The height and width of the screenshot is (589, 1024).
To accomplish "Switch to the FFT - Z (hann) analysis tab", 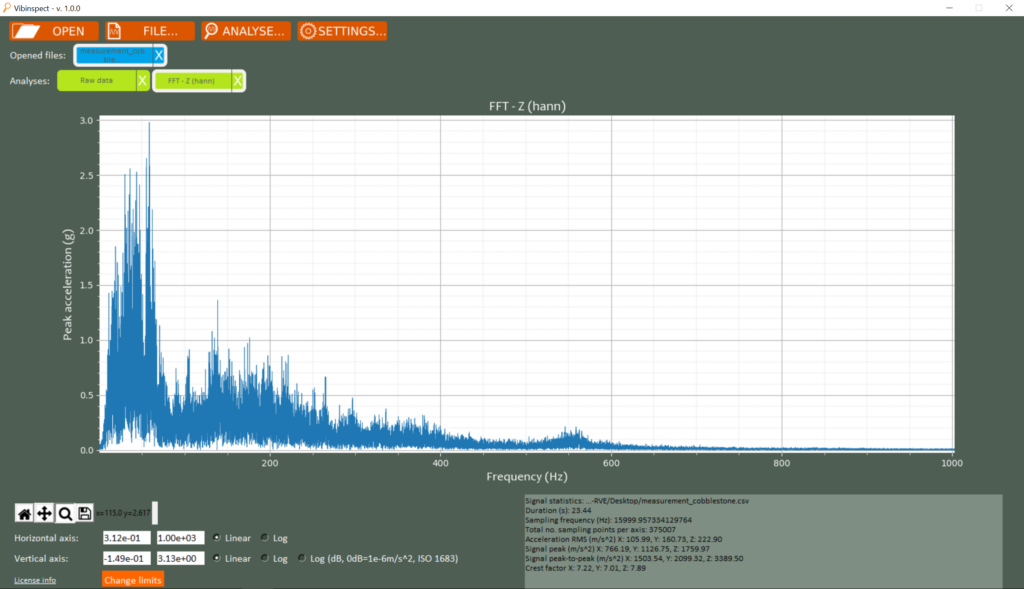I will pyautogui.click(x=193, y=79).
